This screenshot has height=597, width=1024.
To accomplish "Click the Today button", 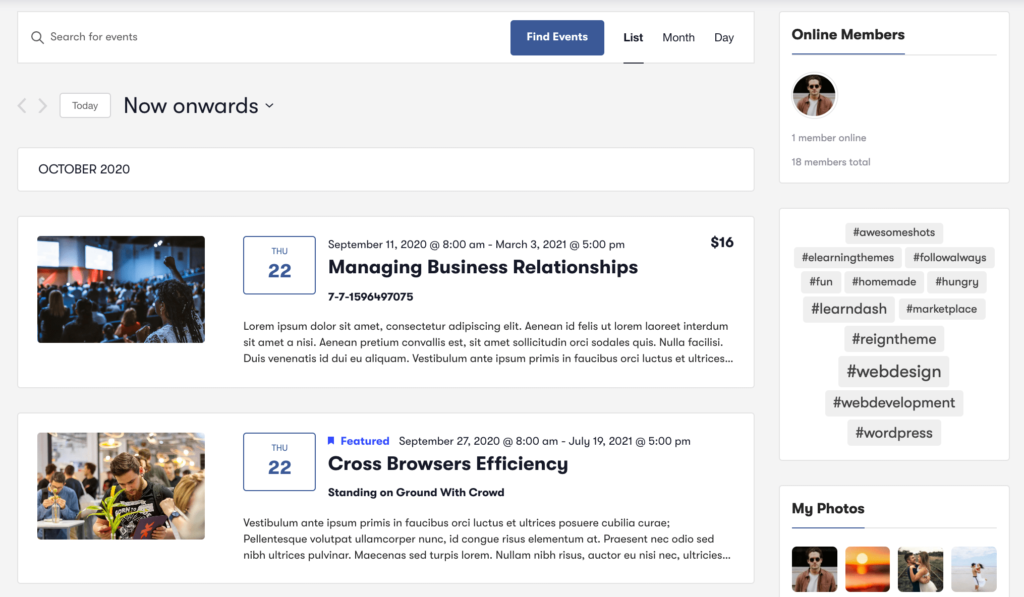I will [85, 106].
